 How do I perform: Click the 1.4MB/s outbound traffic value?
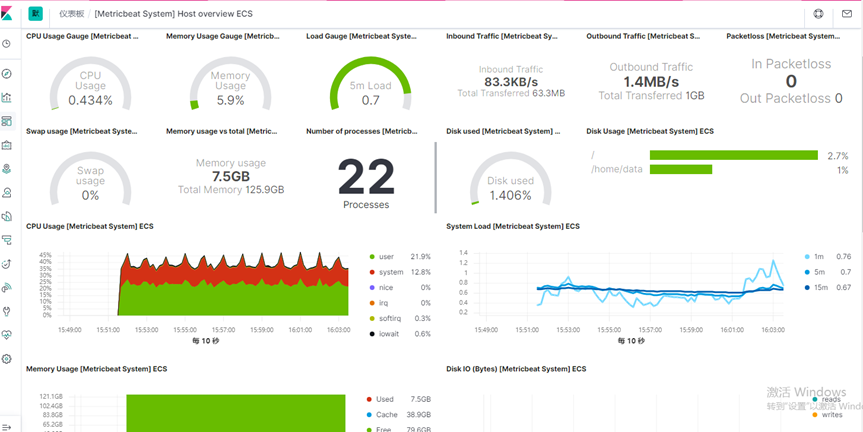(x=651, y=82)
